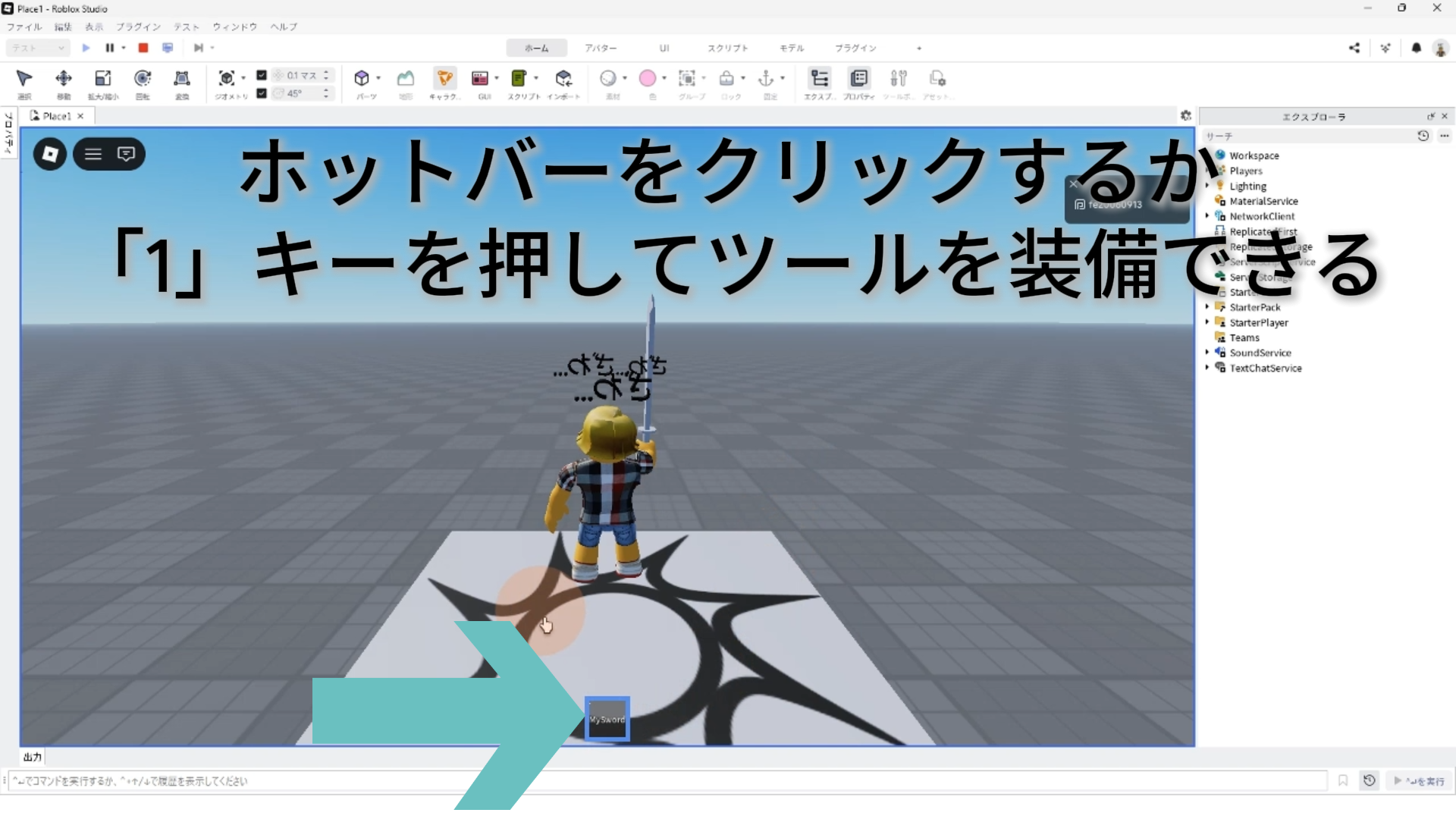Select the Scale tool in toolbar
Screen dimensions: 1456x819
(x=103, y=79)
